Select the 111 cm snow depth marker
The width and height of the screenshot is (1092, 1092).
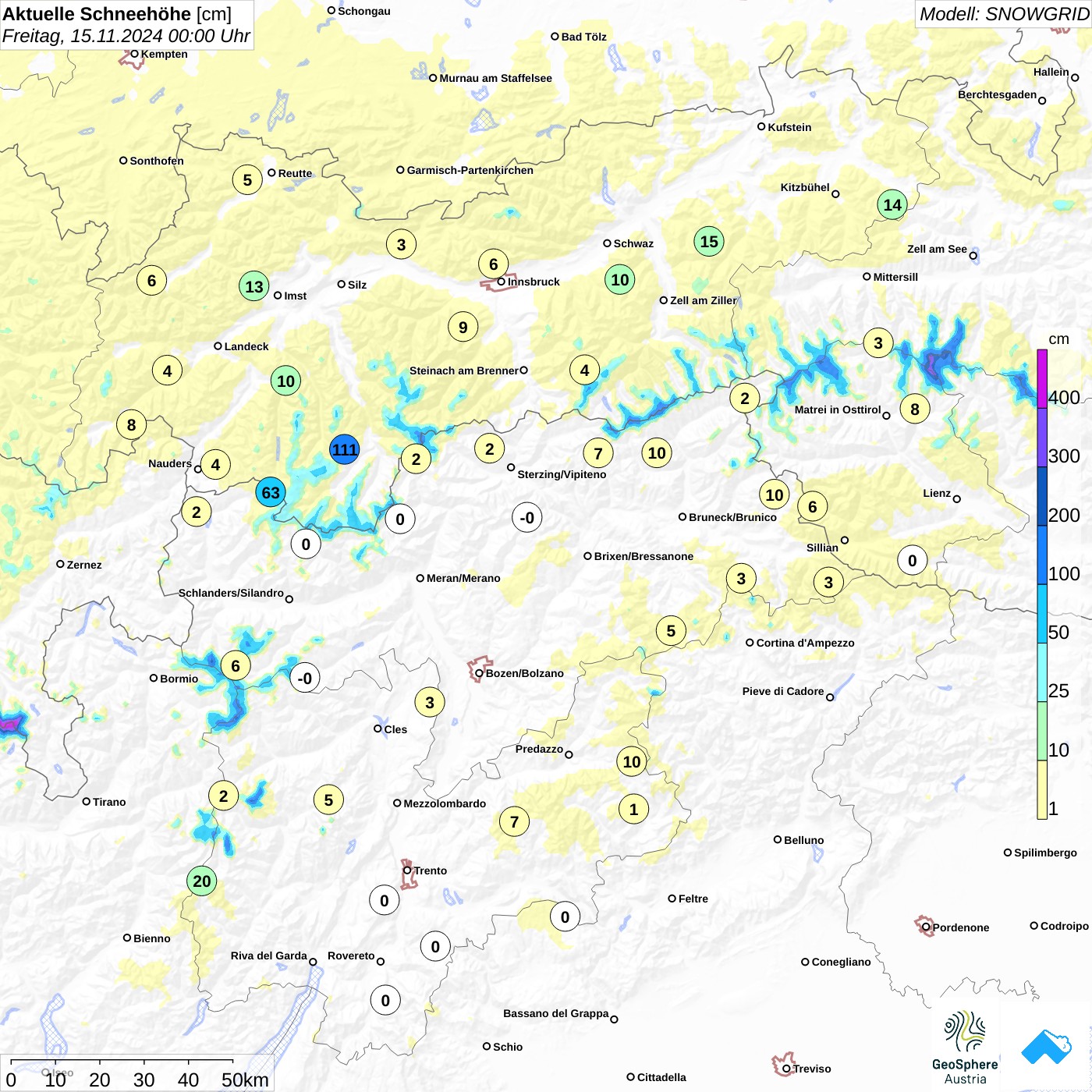344,449
